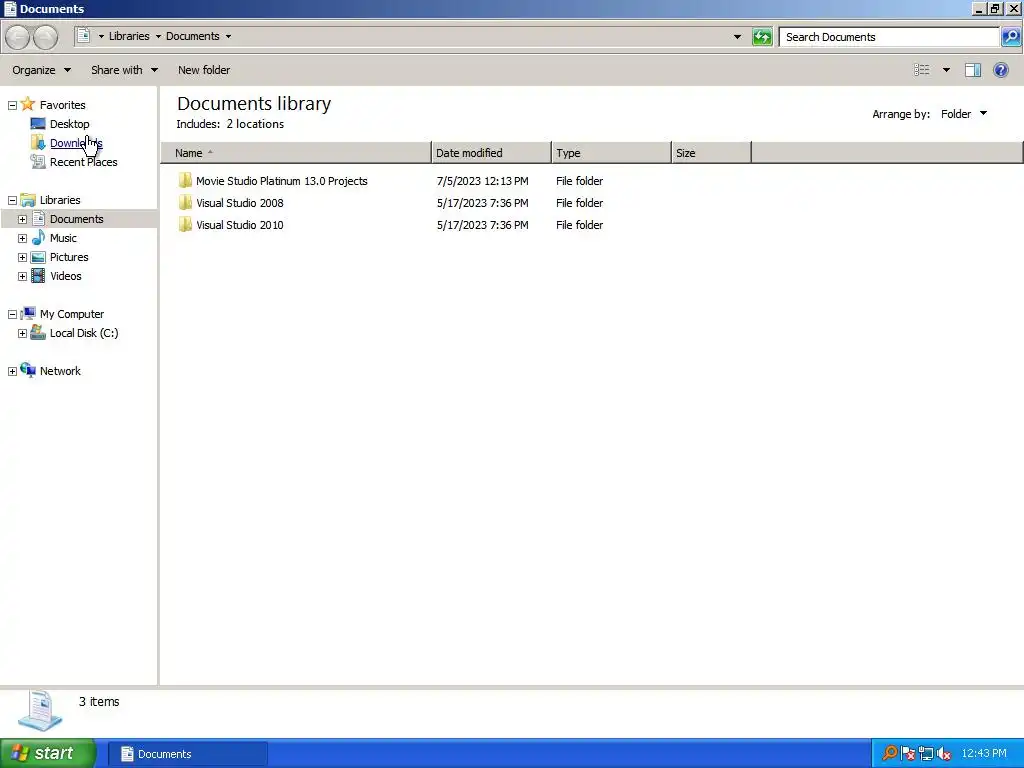Click the Start button
Viewport: 1024px width, 768px height.
coord(48,753)
